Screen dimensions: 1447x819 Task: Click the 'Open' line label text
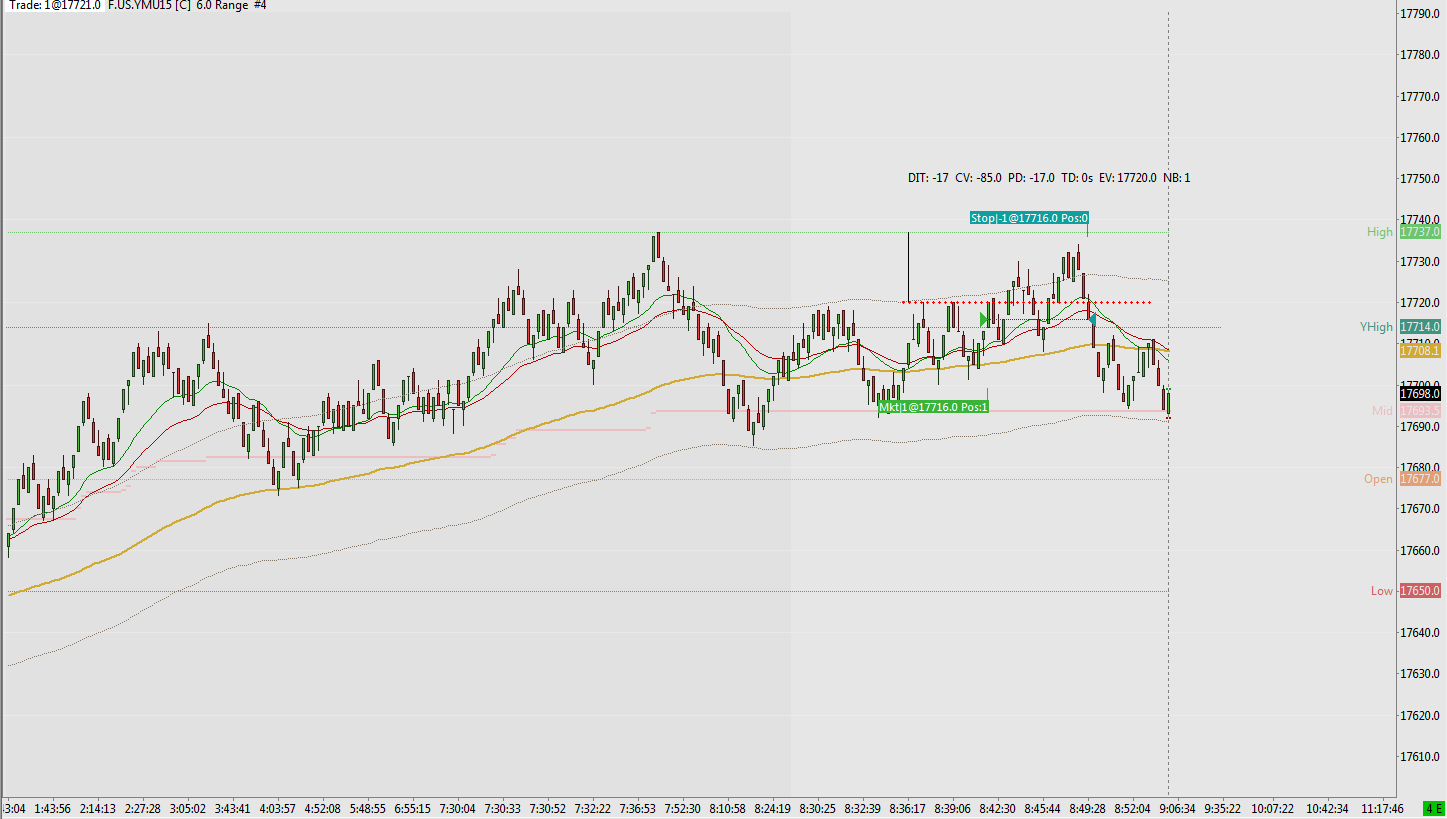(x=1378, y=479)
